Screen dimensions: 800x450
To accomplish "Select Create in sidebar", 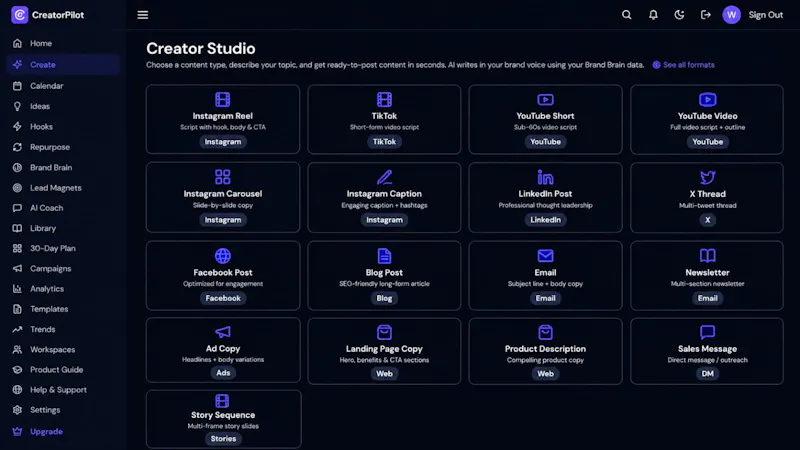I will 63,65.
